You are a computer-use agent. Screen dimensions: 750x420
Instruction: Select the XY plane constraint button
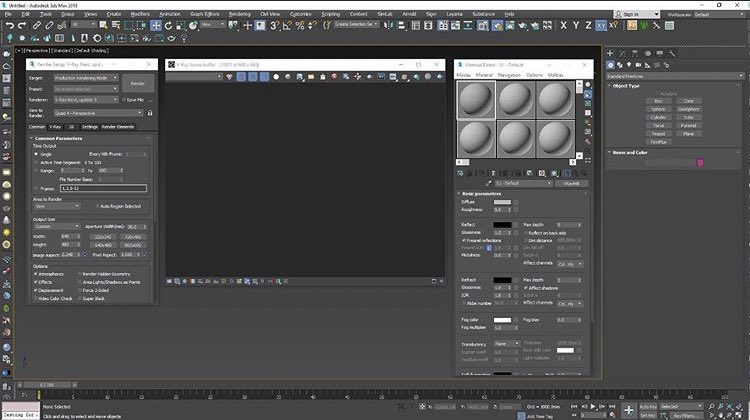tap(601, 25)
